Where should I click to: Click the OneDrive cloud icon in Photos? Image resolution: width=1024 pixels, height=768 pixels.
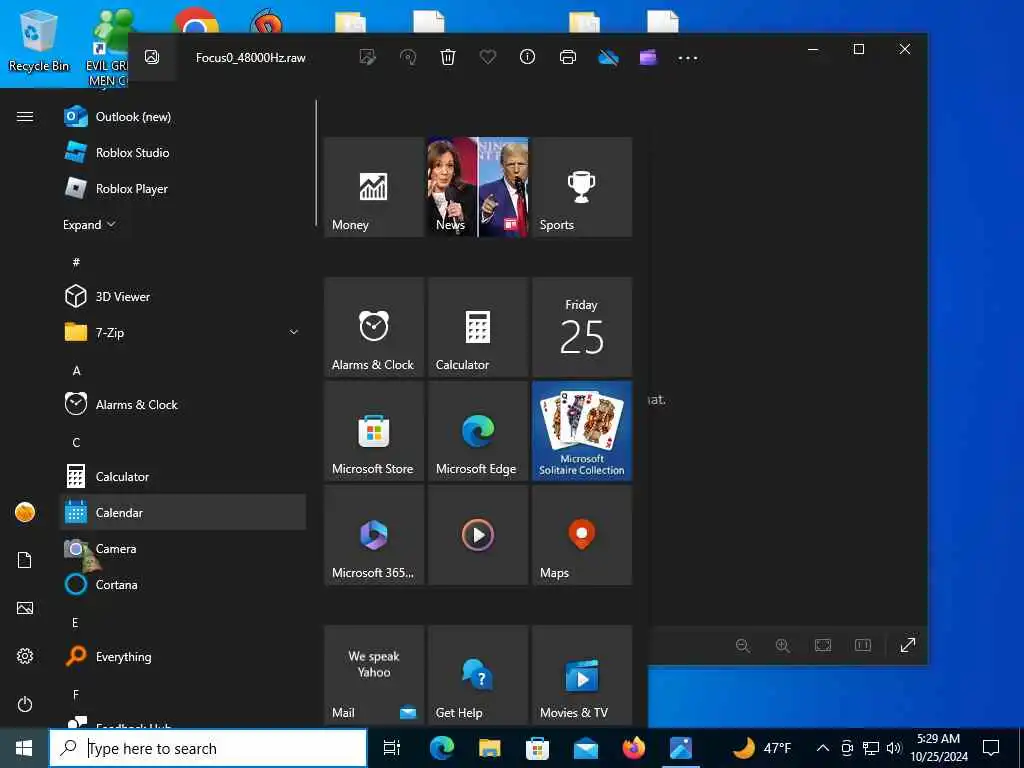pos(608,57)
